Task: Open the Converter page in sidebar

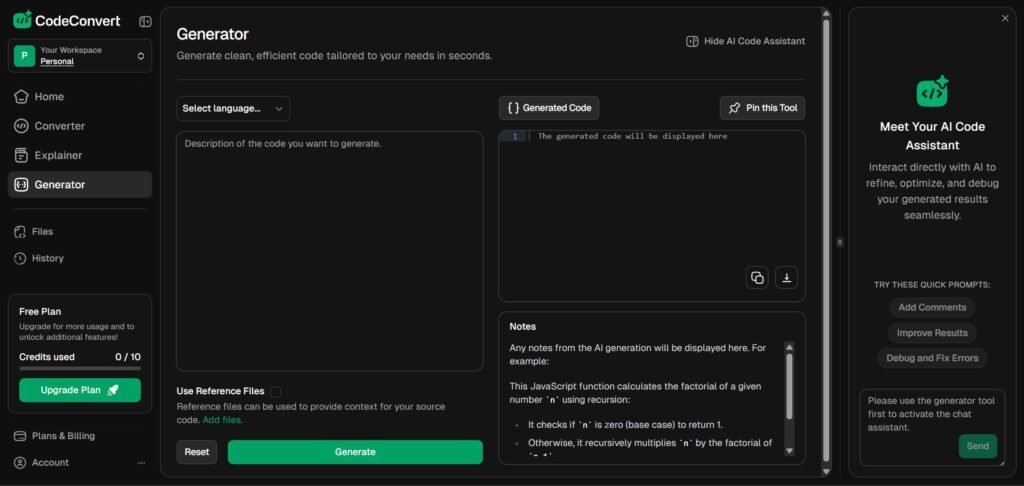Action: 59,126
